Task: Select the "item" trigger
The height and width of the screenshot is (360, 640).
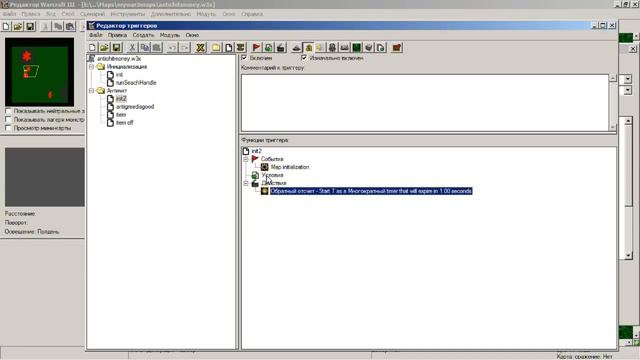Action: pos(121,115)
